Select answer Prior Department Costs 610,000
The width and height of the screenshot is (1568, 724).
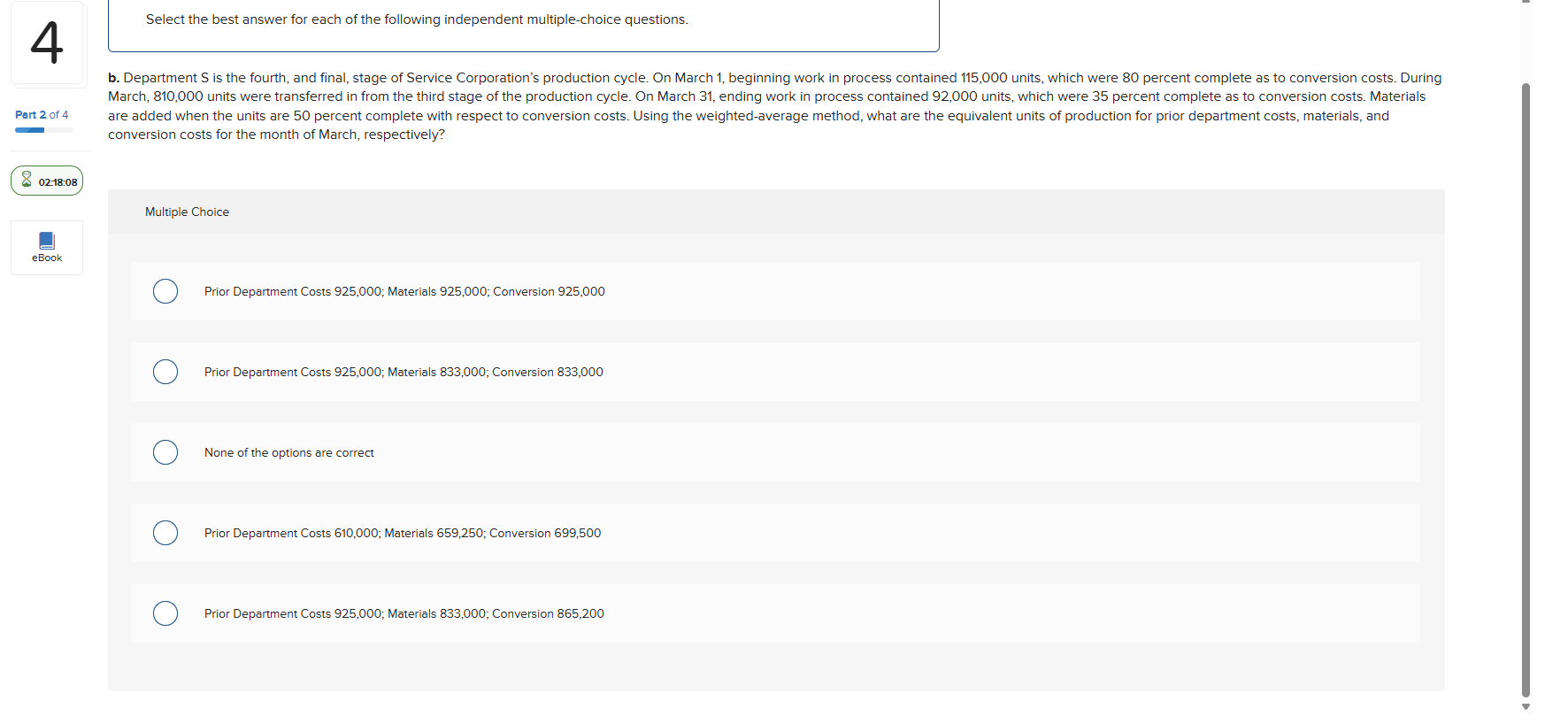[x=165, y=533]
